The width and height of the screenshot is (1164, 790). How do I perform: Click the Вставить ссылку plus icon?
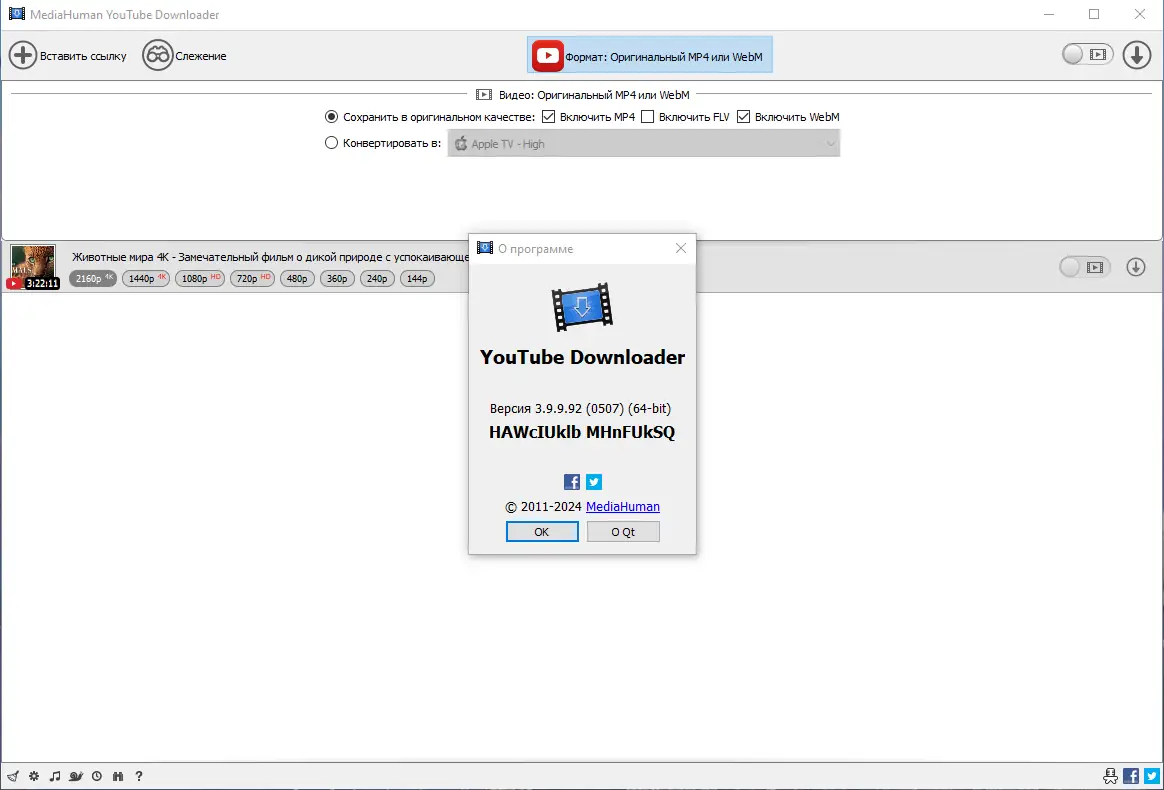tap(22, 56)
